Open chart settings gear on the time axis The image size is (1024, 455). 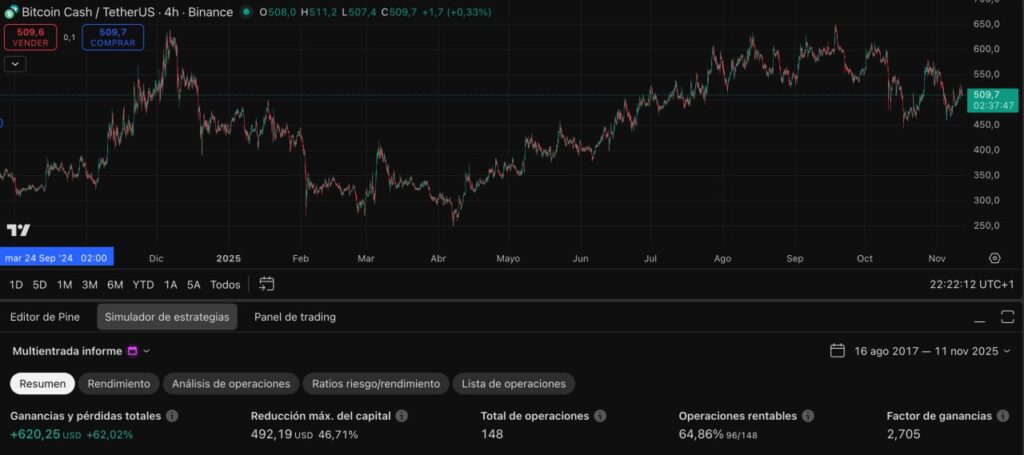pos(994,258)
